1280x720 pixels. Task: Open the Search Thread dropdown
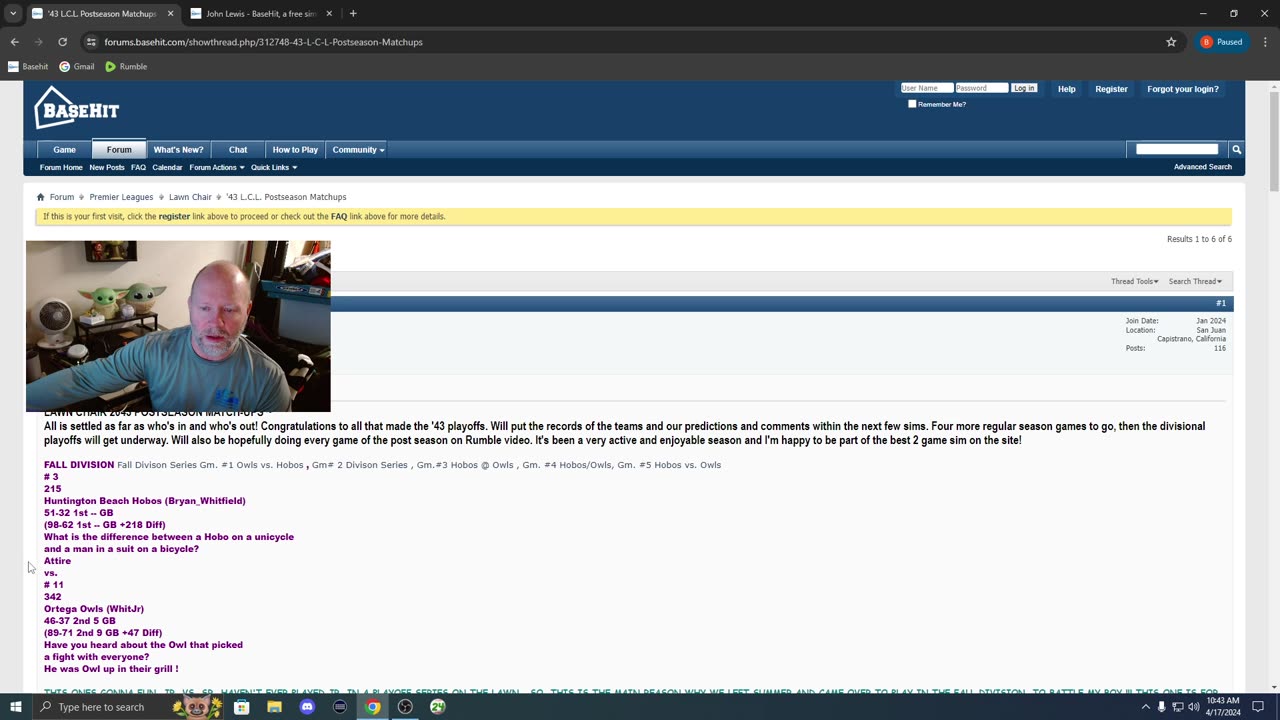[x=1195, y=281]
